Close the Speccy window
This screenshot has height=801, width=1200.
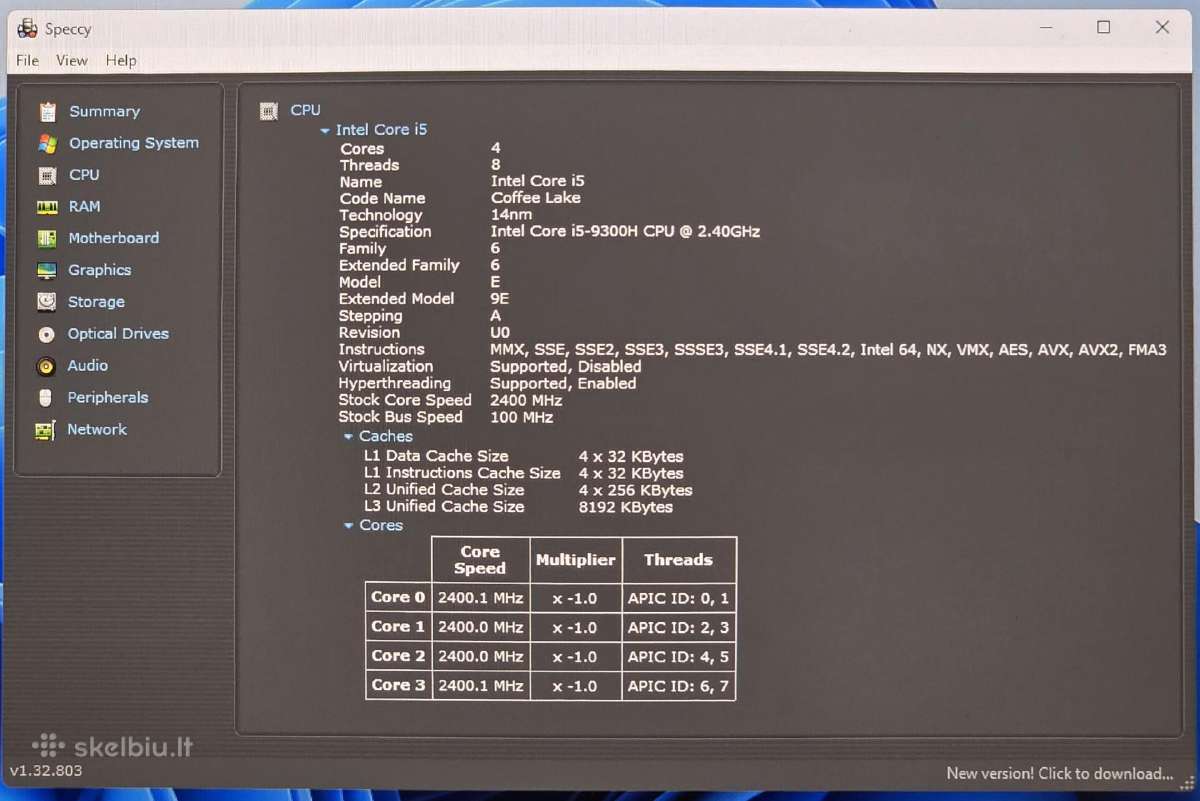(x=1162, y=27)
